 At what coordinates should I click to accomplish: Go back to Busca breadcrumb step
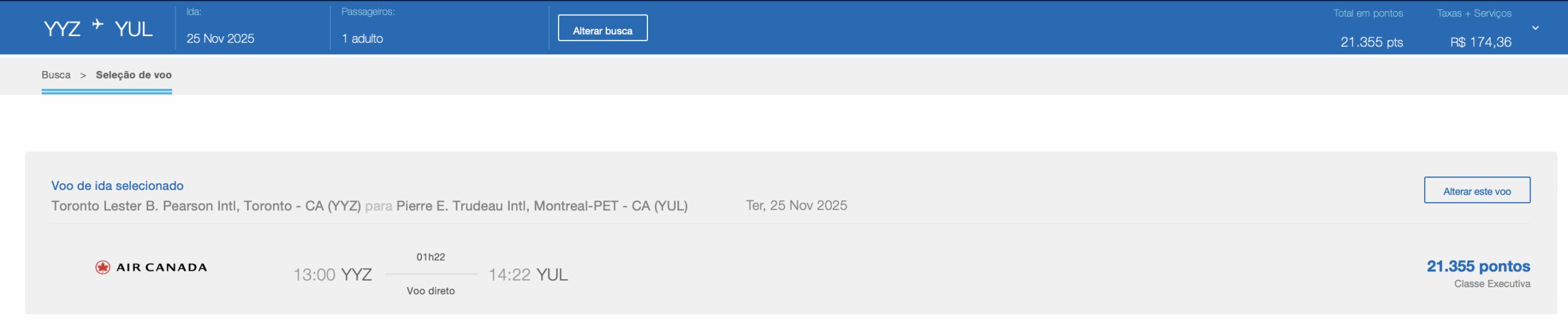pyautogui.click(x=56, y=75)
